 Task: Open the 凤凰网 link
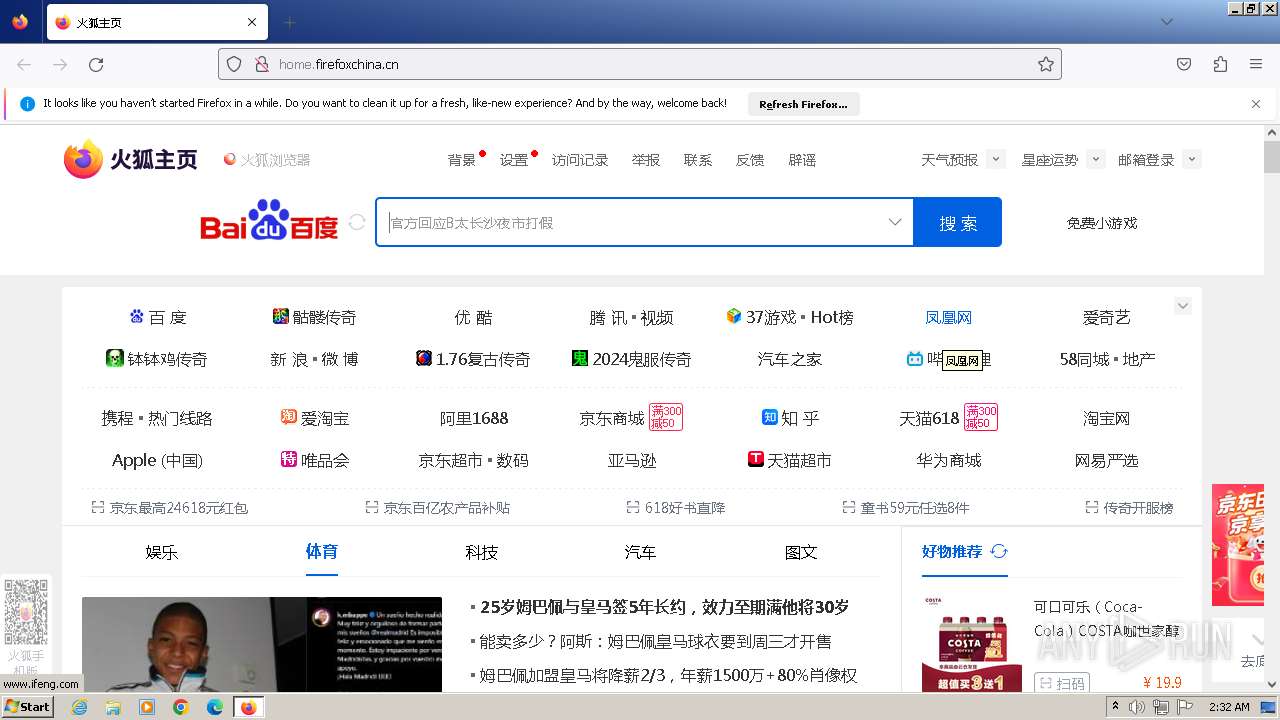(x=948, y=317)
